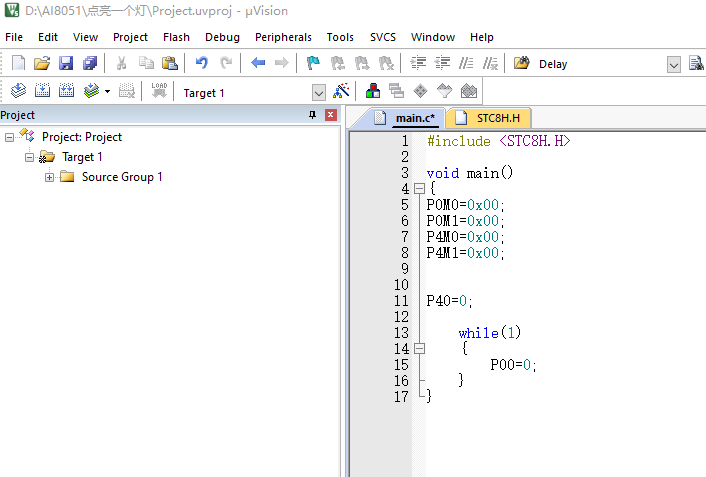The width and height of the screenshot is (706, 477).
Task: Open Pack Installer icon
Action: [x=469, y=91]
